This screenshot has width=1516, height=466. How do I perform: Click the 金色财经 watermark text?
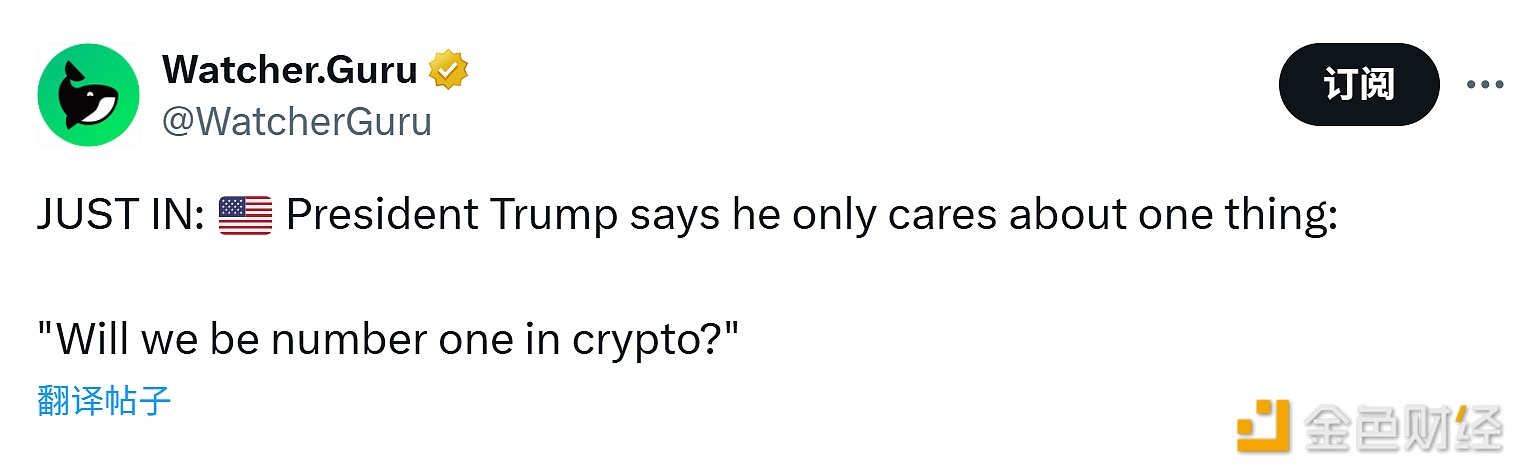coord(1402,428)
